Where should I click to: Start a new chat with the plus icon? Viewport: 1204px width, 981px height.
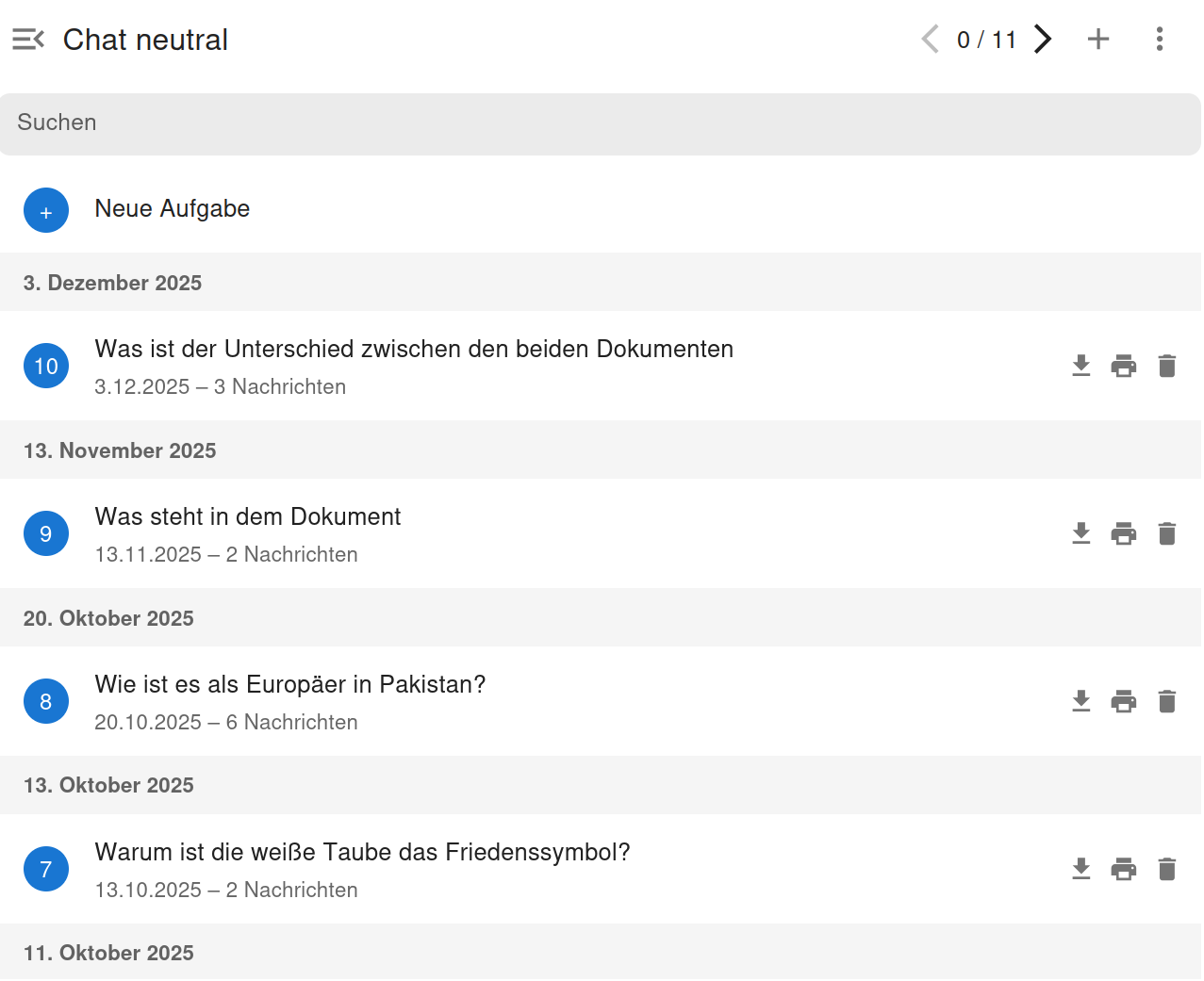click(x=1097, y=39)
